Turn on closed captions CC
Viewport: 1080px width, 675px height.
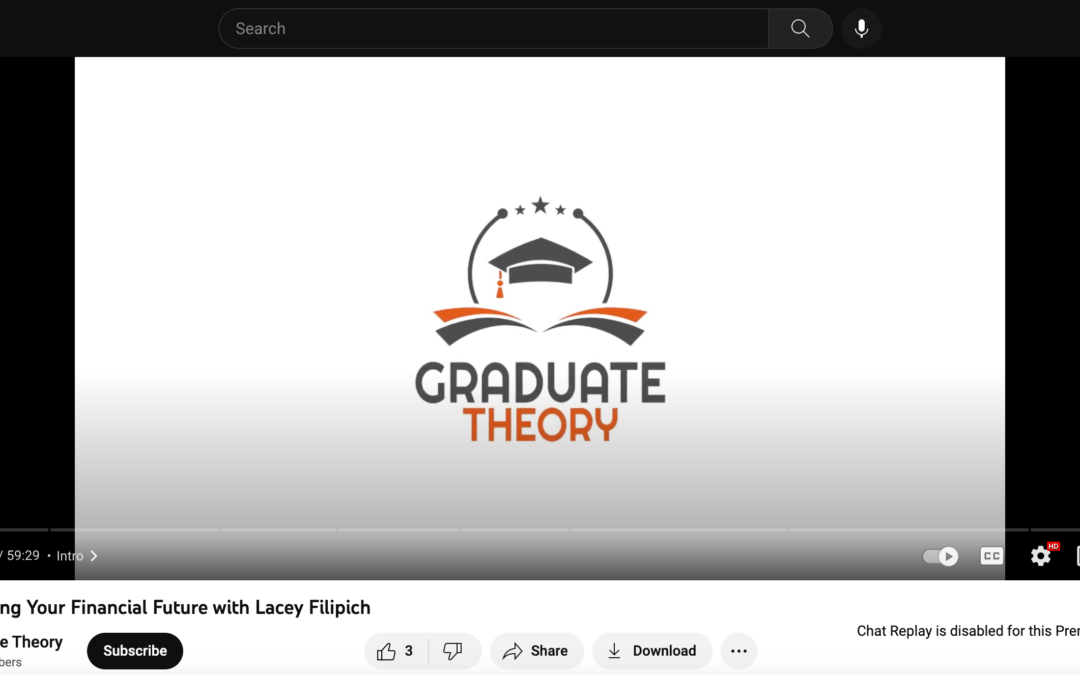pos(991,556)
